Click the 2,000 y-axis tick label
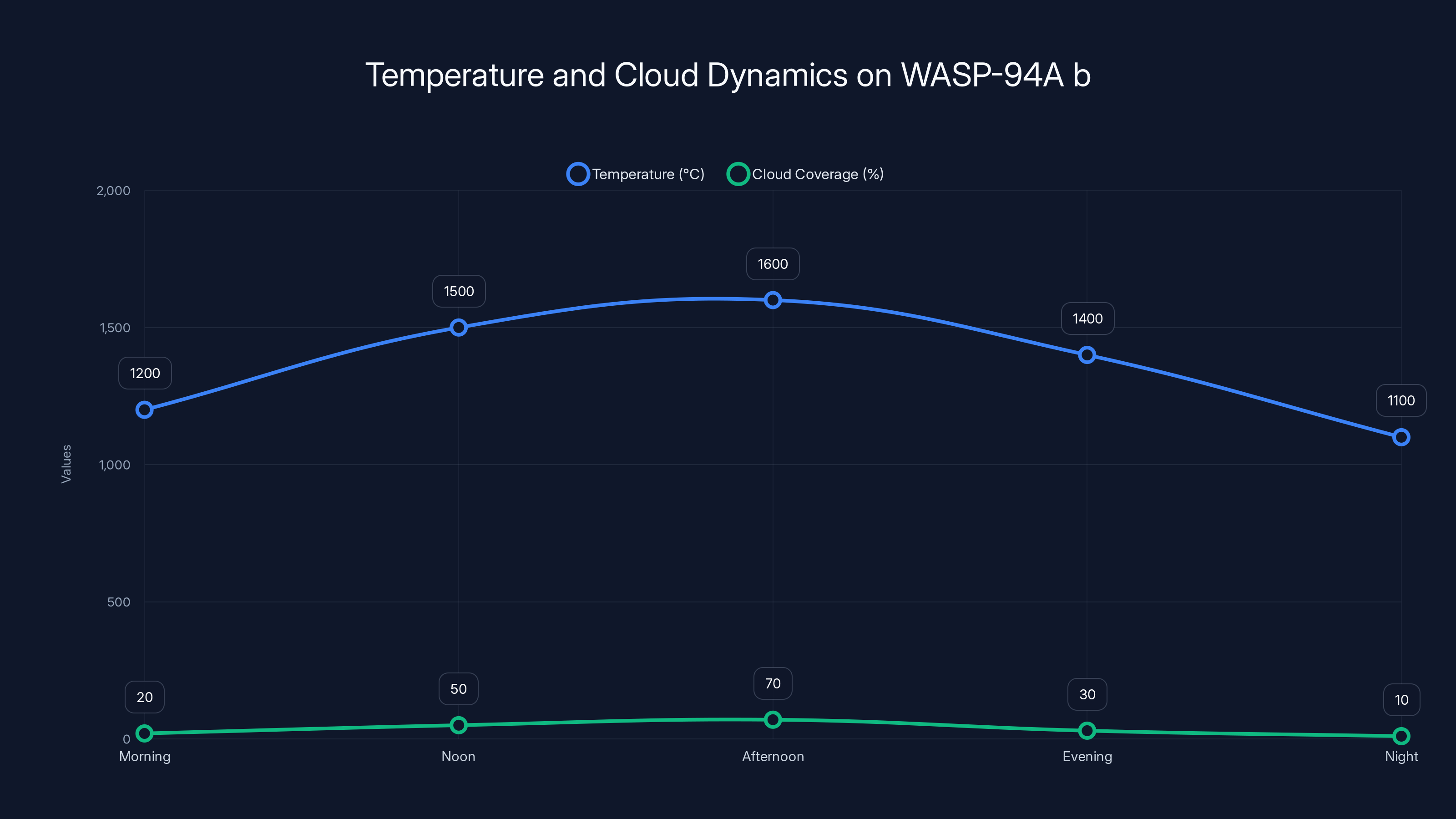This screenshot has height=819, width=1456. (x=114, y=191)
